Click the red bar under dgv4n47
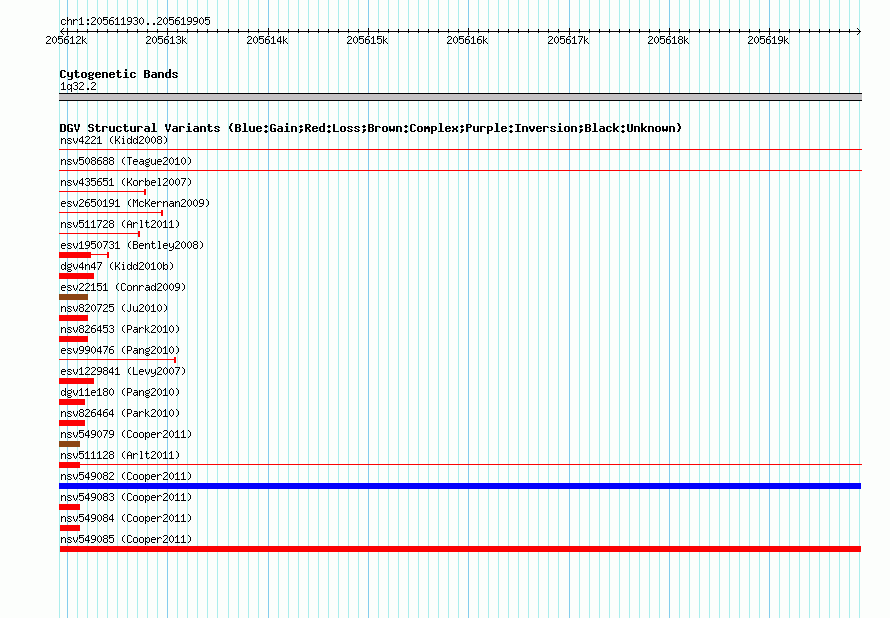The image size is (890, 618). pos(76,276)
